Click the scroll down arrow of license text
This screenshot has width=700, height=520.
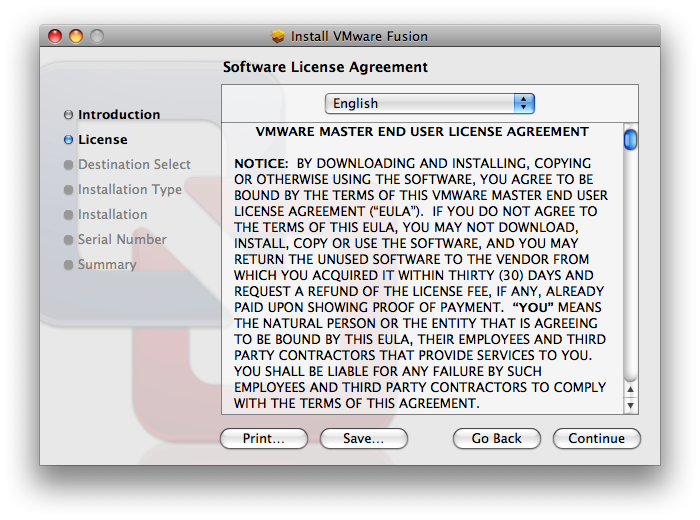[630, 406]
